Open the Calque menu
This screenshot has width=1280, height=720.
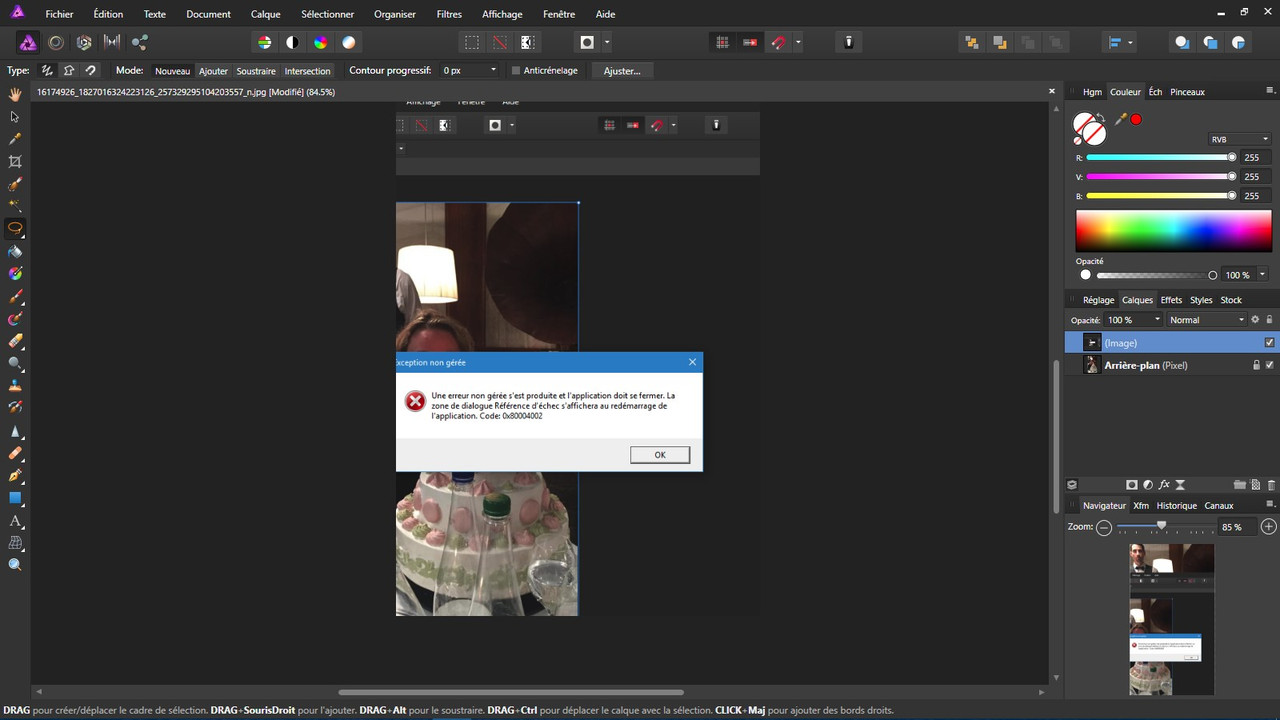point(265,14)
